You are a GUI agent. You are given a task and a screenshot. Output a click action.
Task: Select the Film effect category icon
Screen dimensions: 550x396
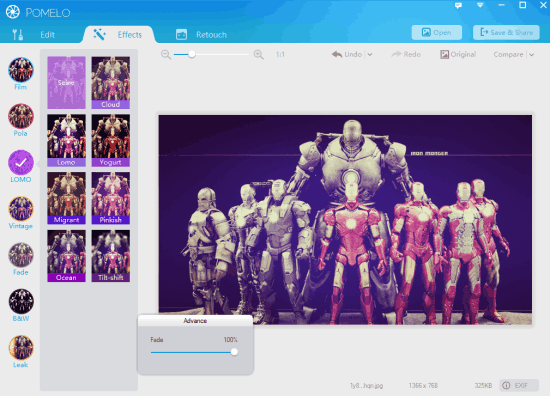(x=21, y=70)
